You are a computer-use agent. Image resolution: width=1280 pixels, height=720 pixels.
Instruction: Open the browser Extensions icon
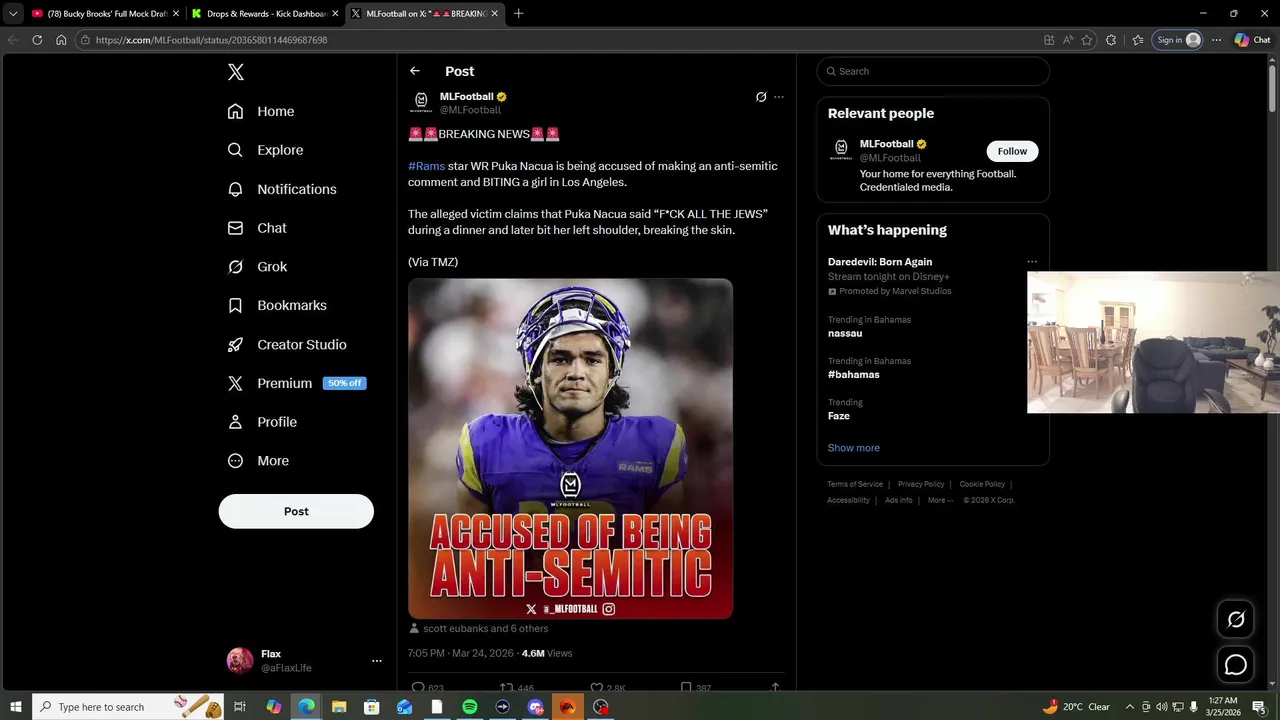[x=1111, y=40]
